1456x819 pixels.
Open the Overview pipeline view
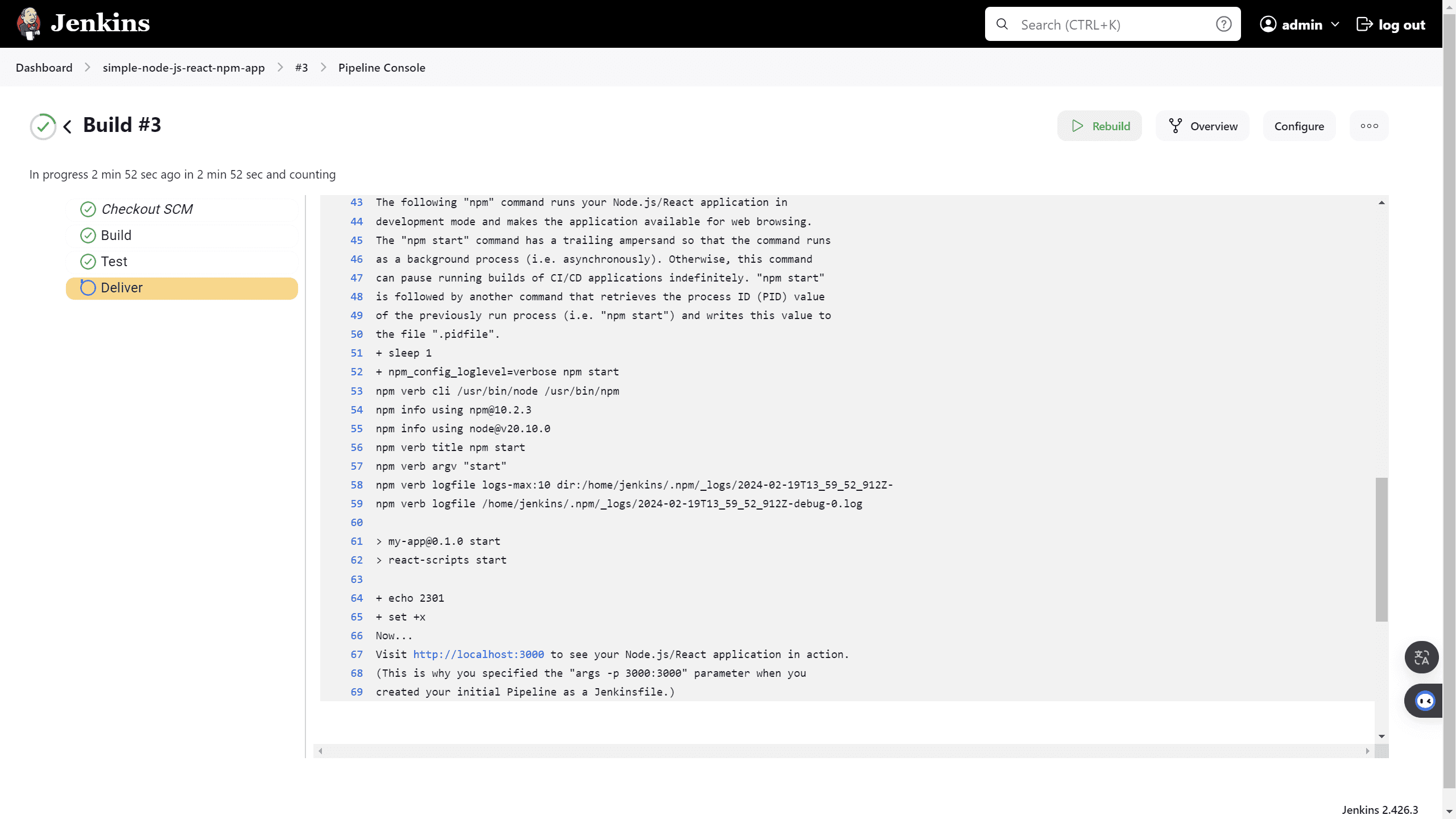click(x=1202, y=126)
